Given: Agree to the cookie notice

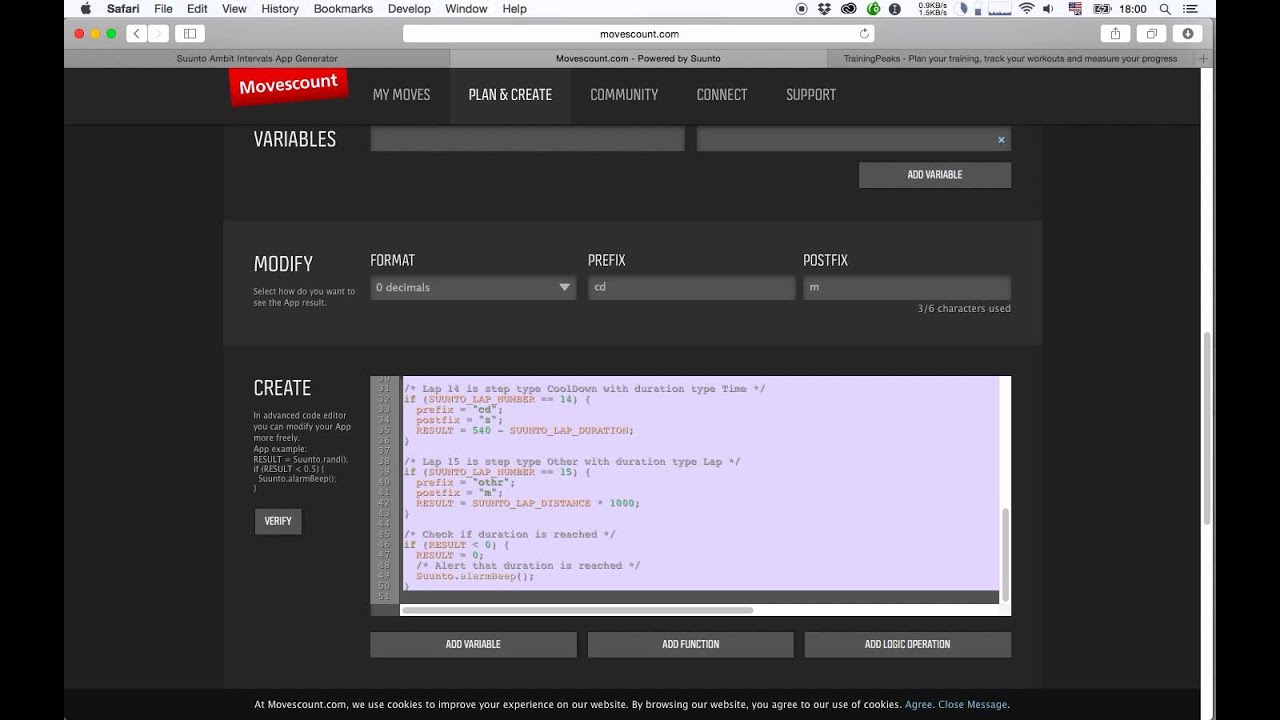Looking at the screenshot, I should pos(918,704).
